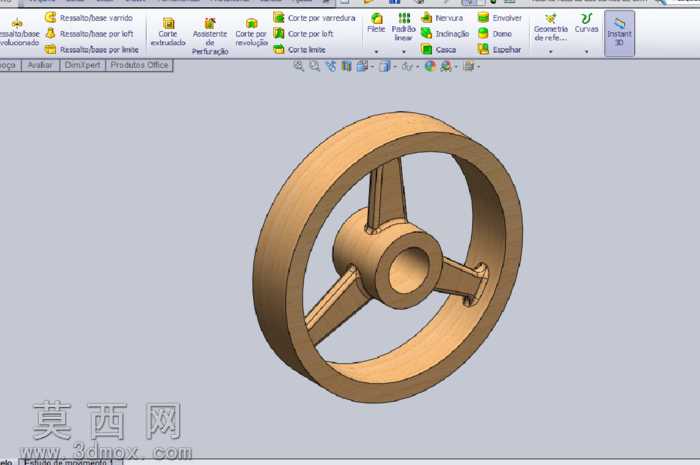
Task: Click the Nervura rib icon
Action: pos(427,17)
